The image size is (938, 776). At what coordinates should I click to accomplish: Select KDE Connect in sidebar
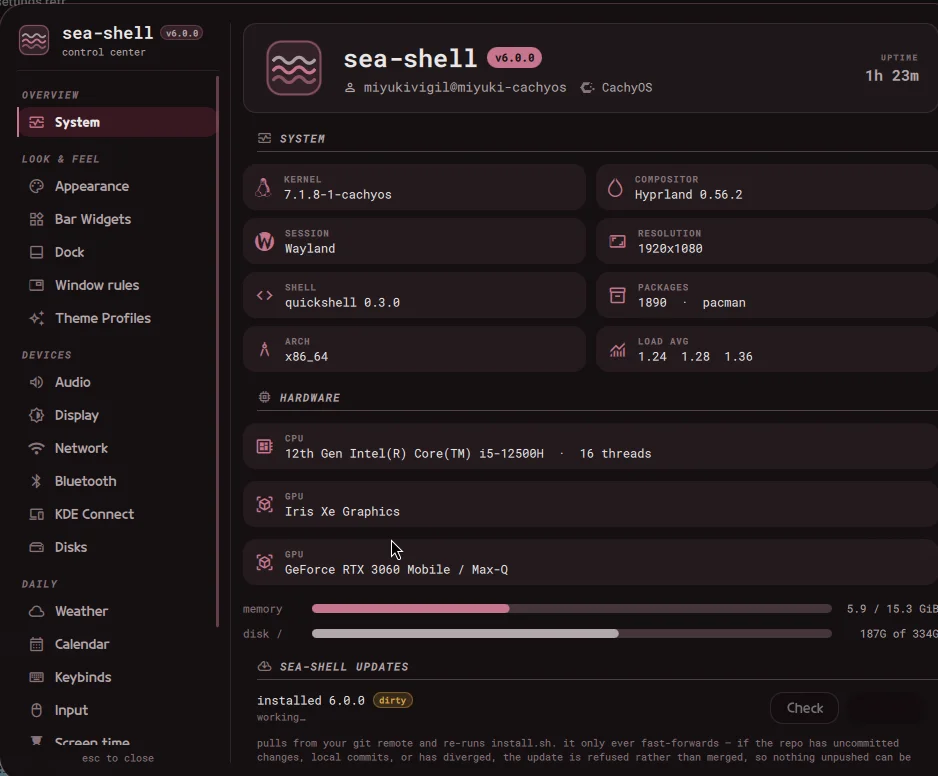117,514
